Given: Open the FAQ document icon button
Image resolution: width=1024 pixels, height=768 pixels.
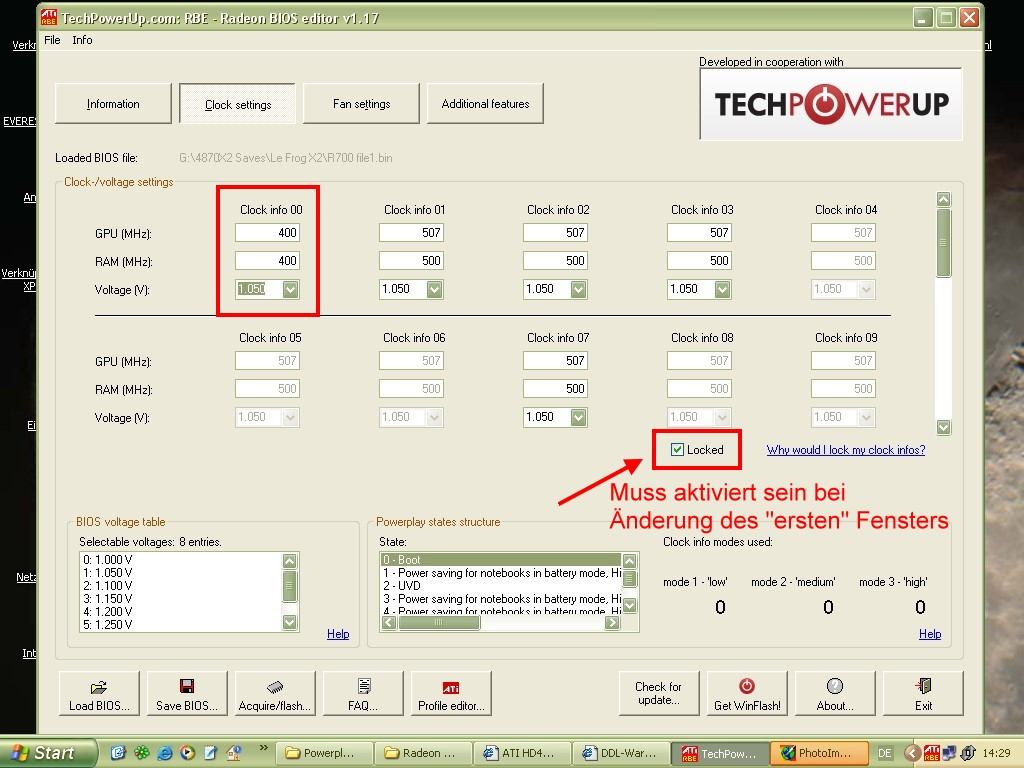Looking at the screenshot, I should (363, 694).
